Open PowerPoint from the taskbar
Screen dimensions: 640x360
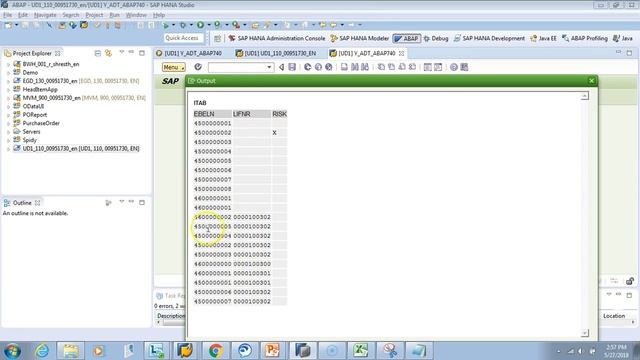coord(272,351)
